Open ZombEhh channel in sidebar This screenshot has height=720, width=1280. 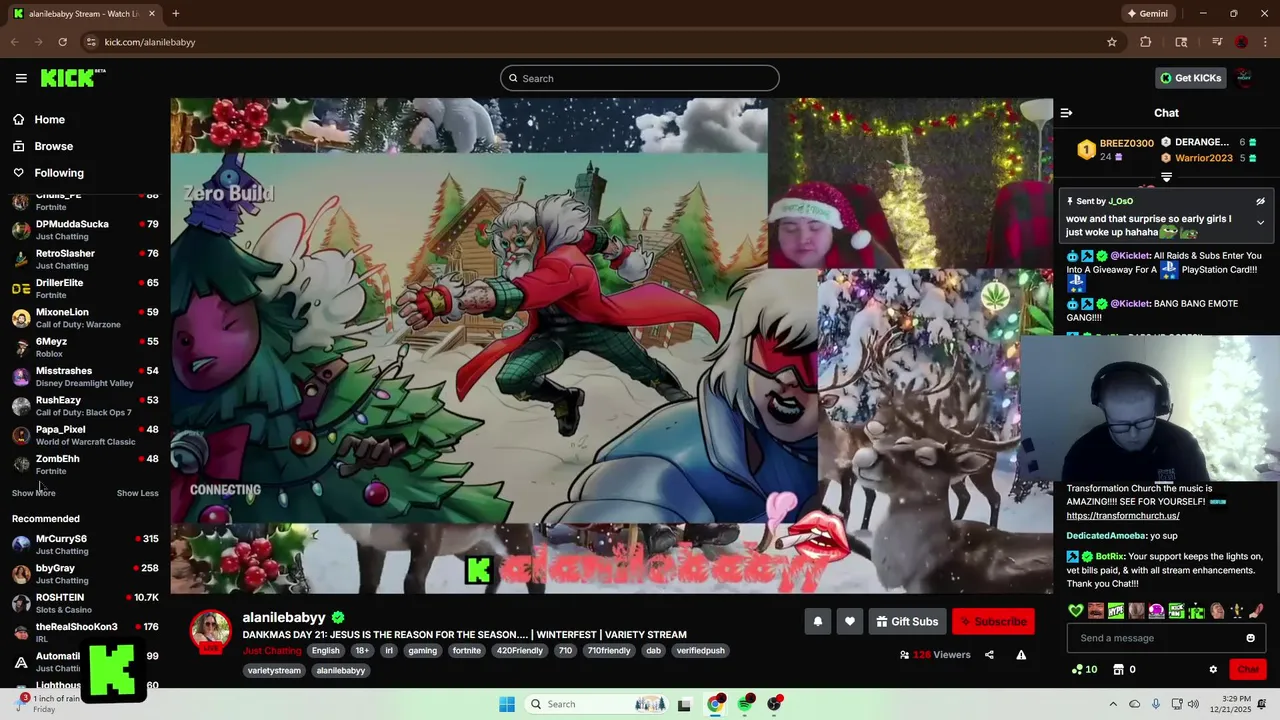tap(85, 464)
